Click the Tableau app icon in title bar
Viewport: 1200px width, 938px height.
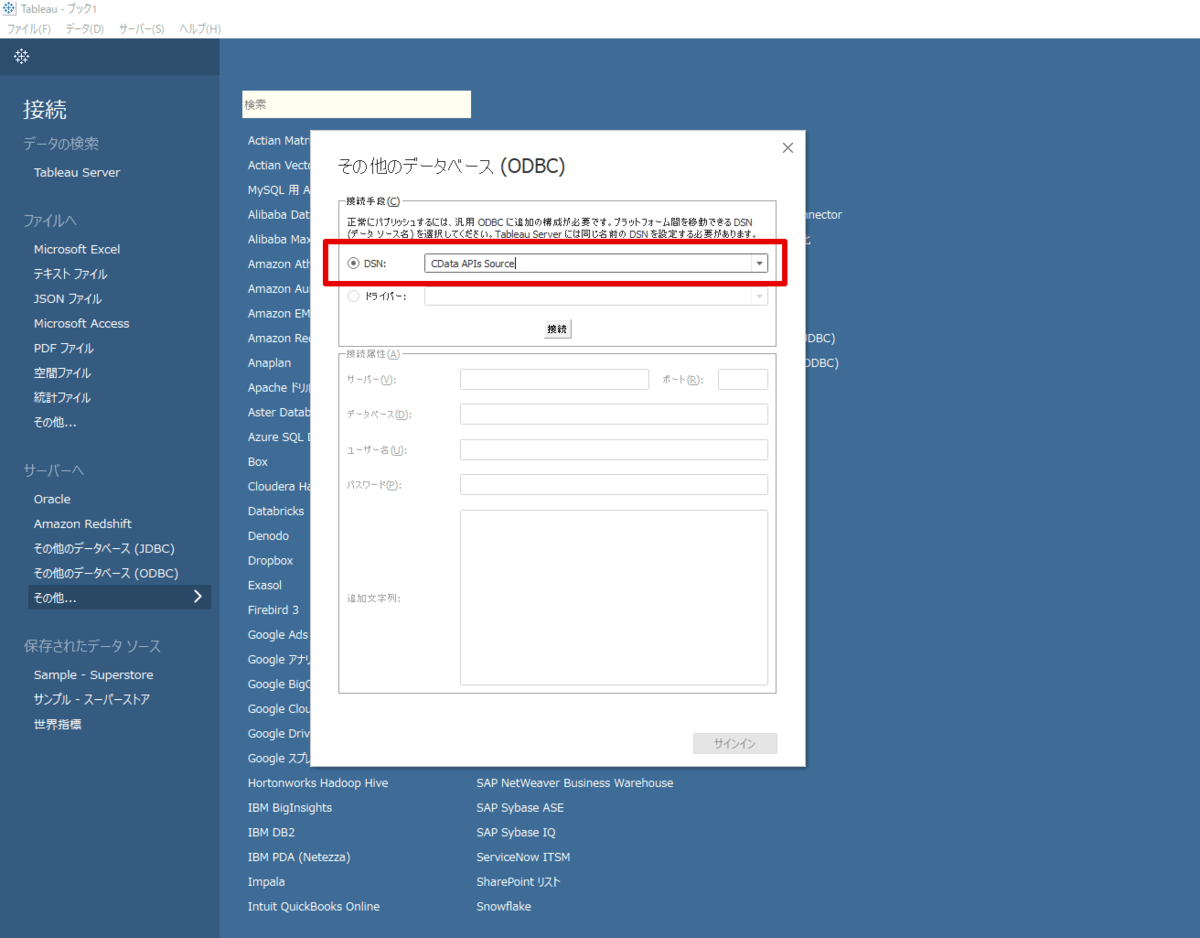pos(8,9)
